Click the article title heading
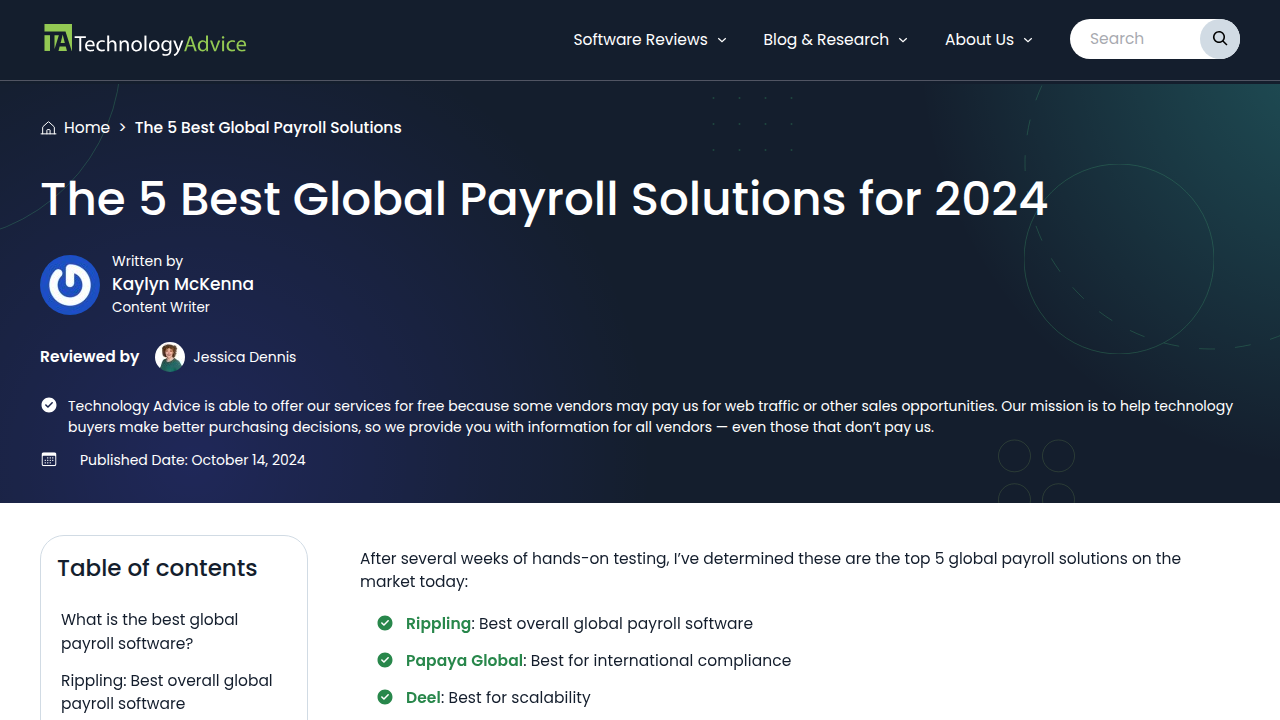The width and height of the screenshot is (1280, 720). (x=544, y=198)
